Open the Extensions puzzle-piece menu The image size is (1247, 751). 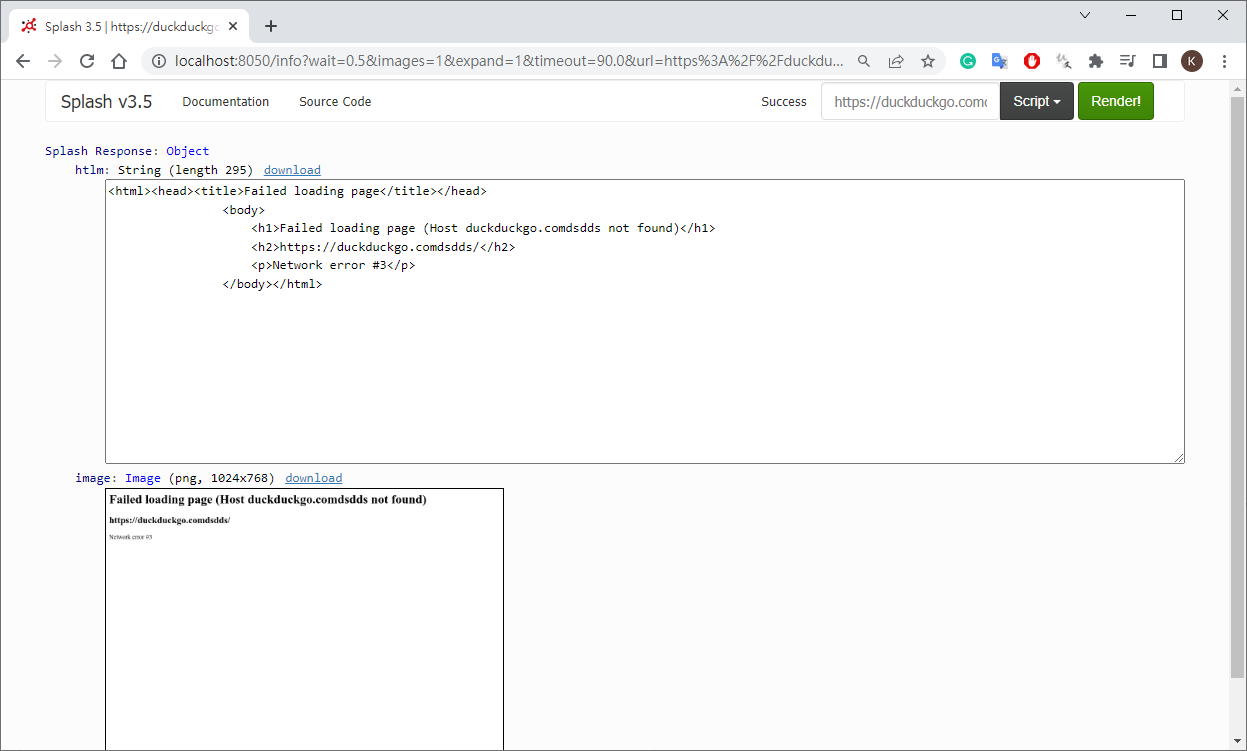point(1096,61)
